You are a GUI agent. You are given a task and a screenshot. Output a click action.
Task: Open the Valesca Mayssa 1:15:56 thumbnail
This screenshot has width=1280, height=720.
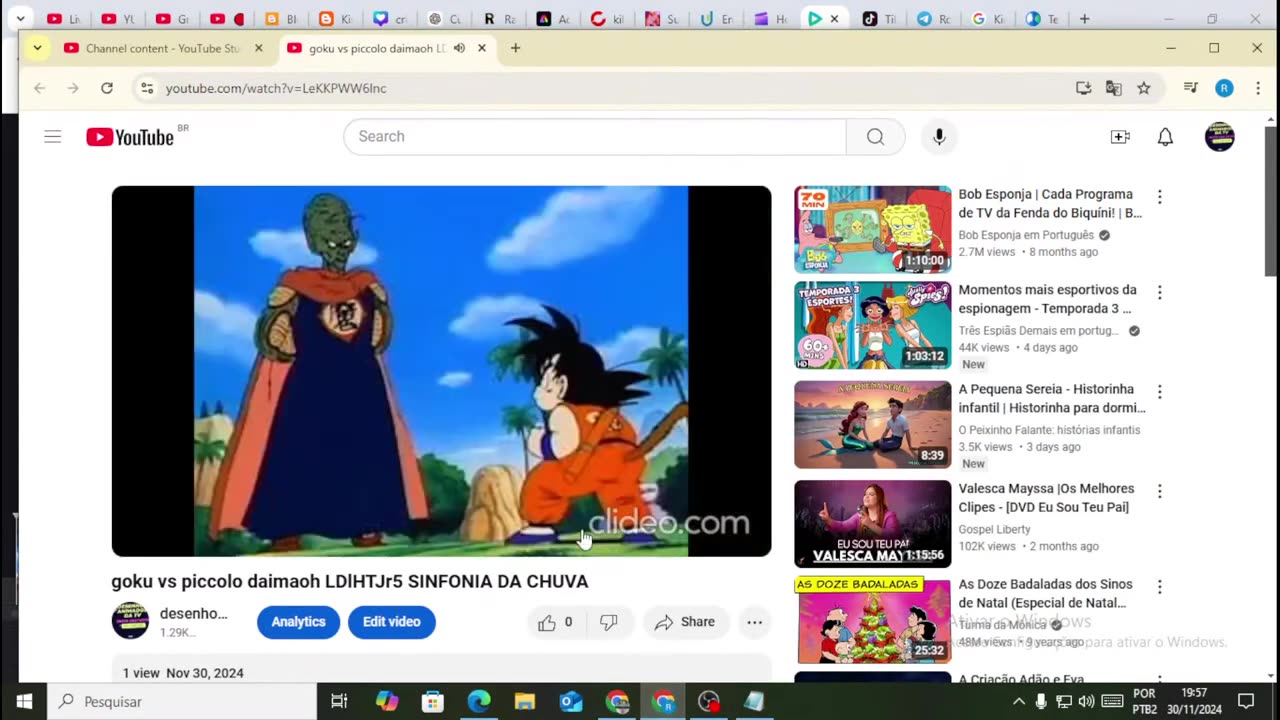point(873,524)
